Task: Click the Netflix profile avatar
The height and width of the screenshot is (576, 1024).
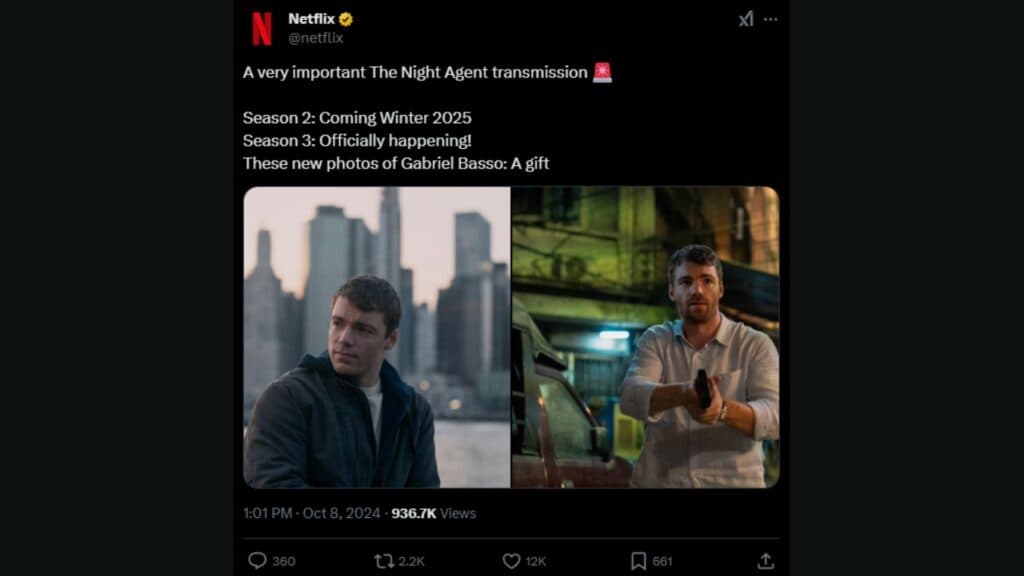Action: coord(260,25)
